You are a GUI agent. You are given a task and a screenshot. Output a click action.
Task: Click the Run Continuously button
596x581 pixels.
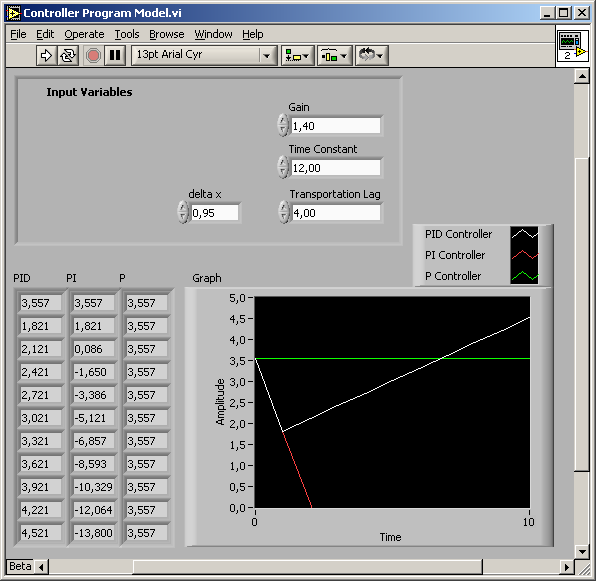[x=68, y=55]
